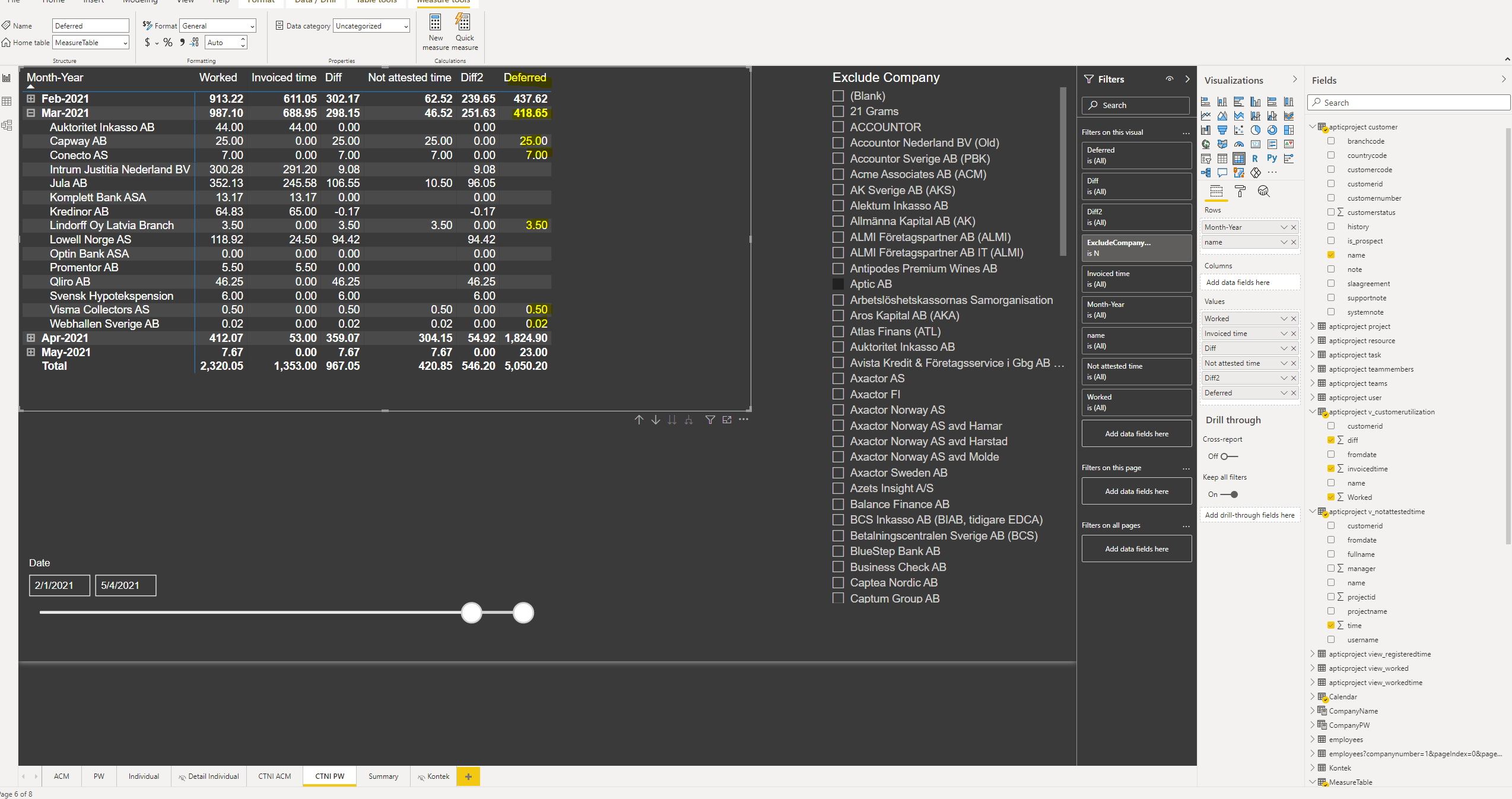Open the Format paint roller pane
The height and width of the screenshot is (799, 1512).
[1240, 191]
